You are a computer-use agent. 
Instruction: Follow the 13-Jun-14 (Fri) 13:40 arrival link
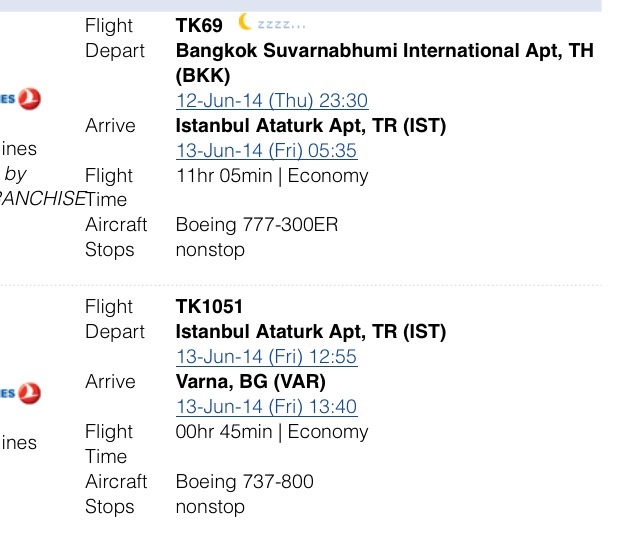coord(266,407)
